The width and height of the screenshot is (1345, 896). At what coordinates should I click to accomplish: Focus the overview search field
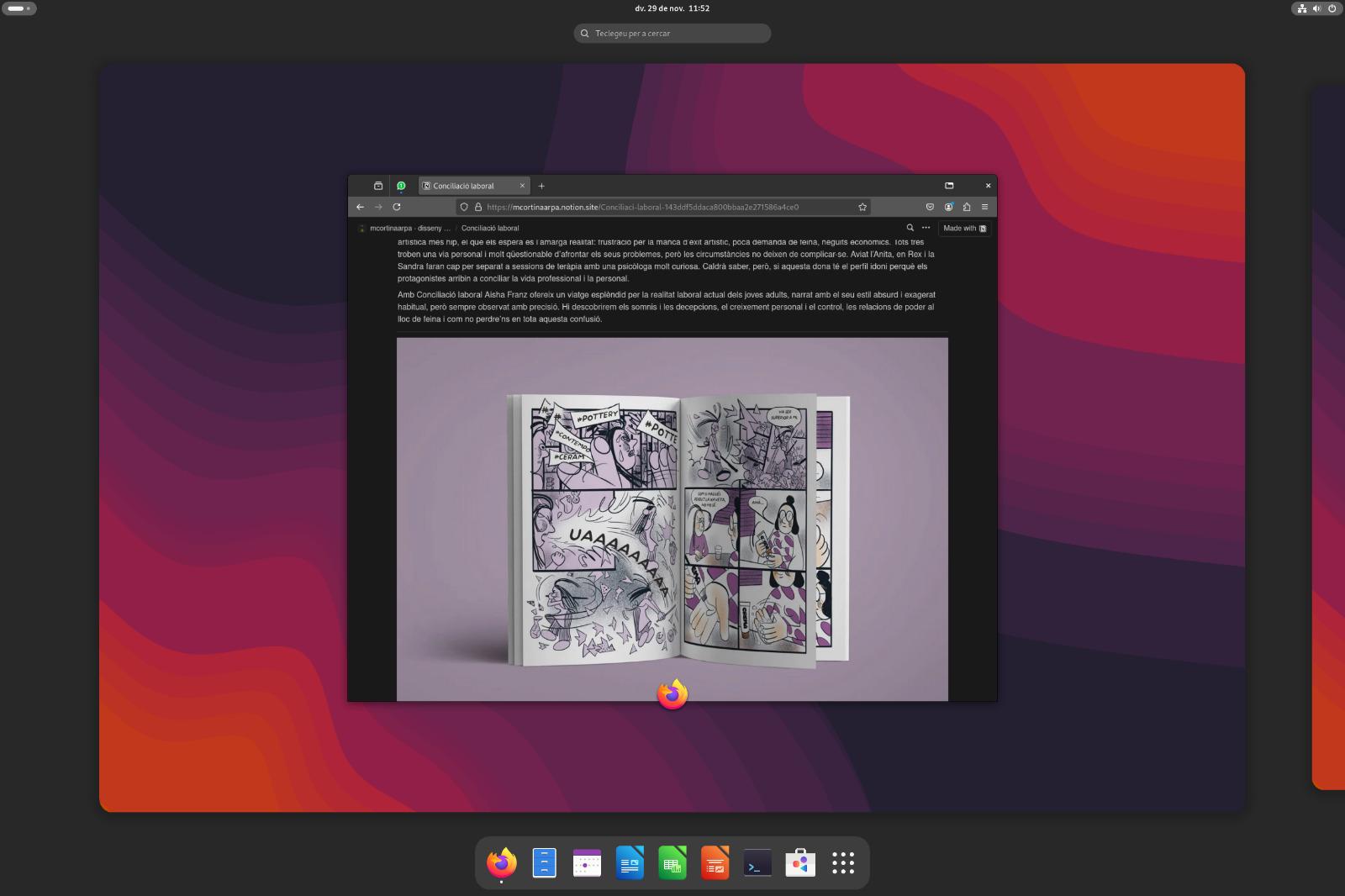672,33
